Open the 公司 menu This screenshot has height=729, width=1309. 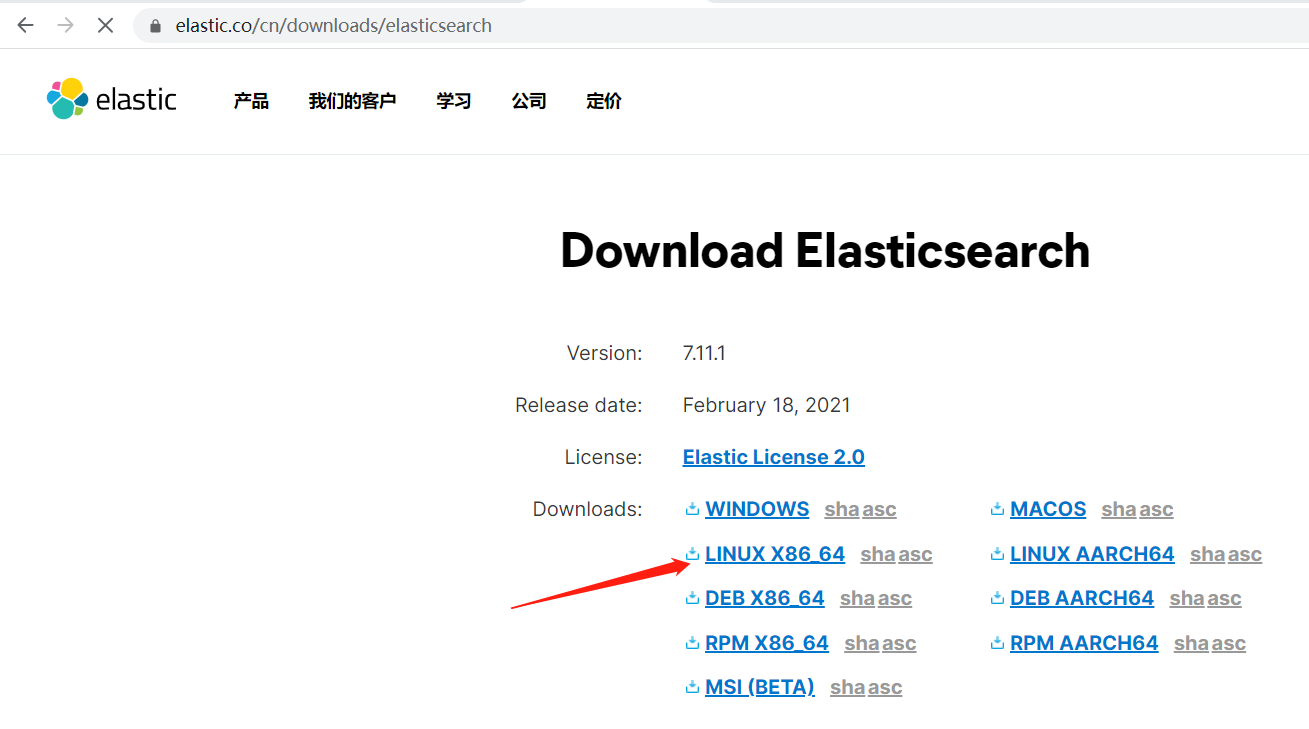click(529, 101)
